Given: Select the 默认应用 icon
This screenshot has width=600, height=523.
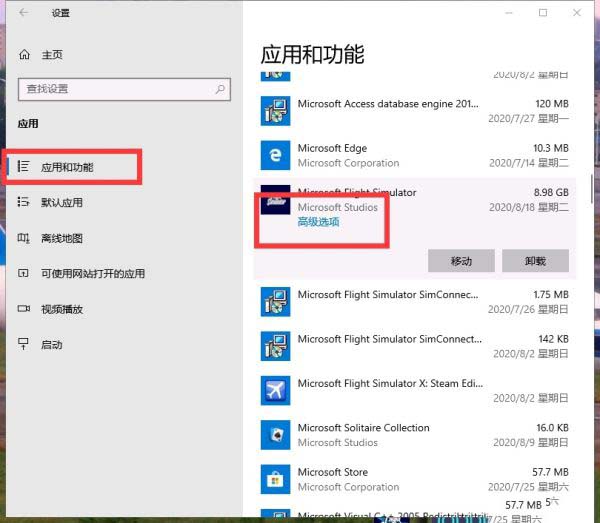Looking at the screenshot, I should coord(23,202).
